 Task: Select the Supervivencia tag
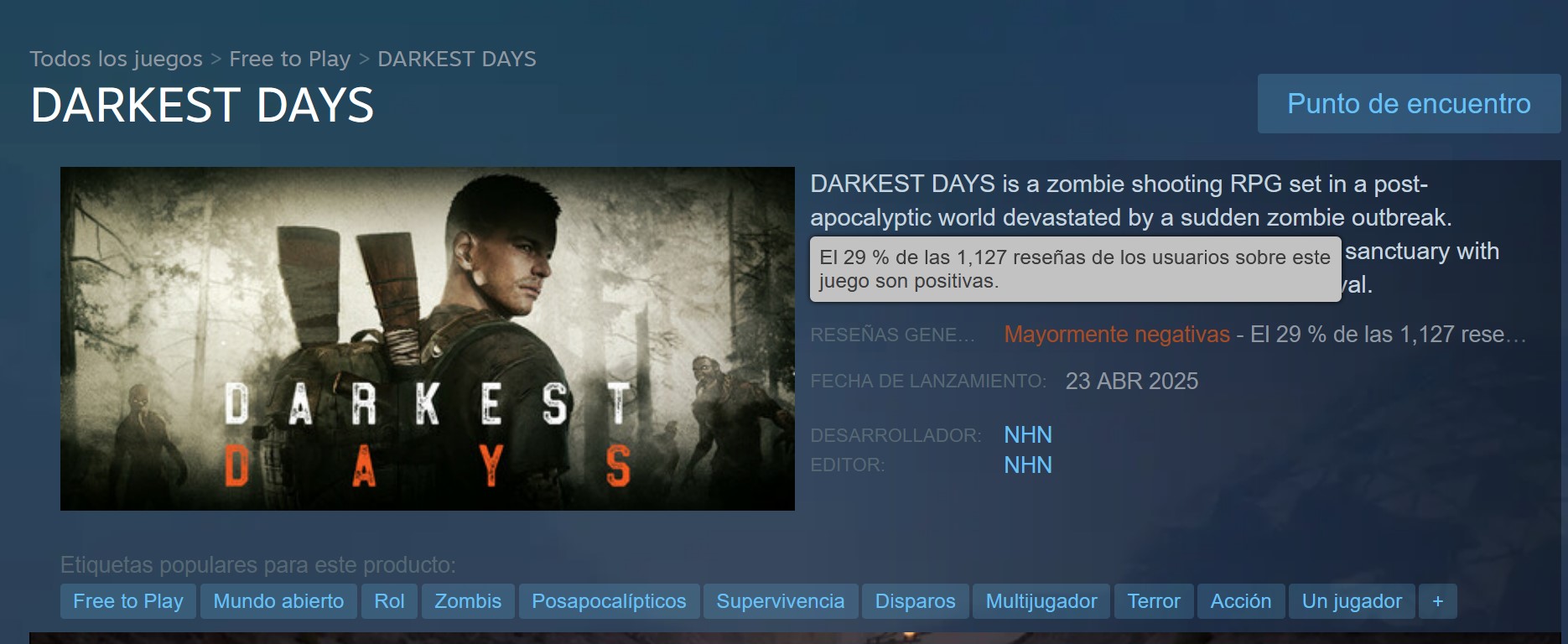click(x=781, y=601)
